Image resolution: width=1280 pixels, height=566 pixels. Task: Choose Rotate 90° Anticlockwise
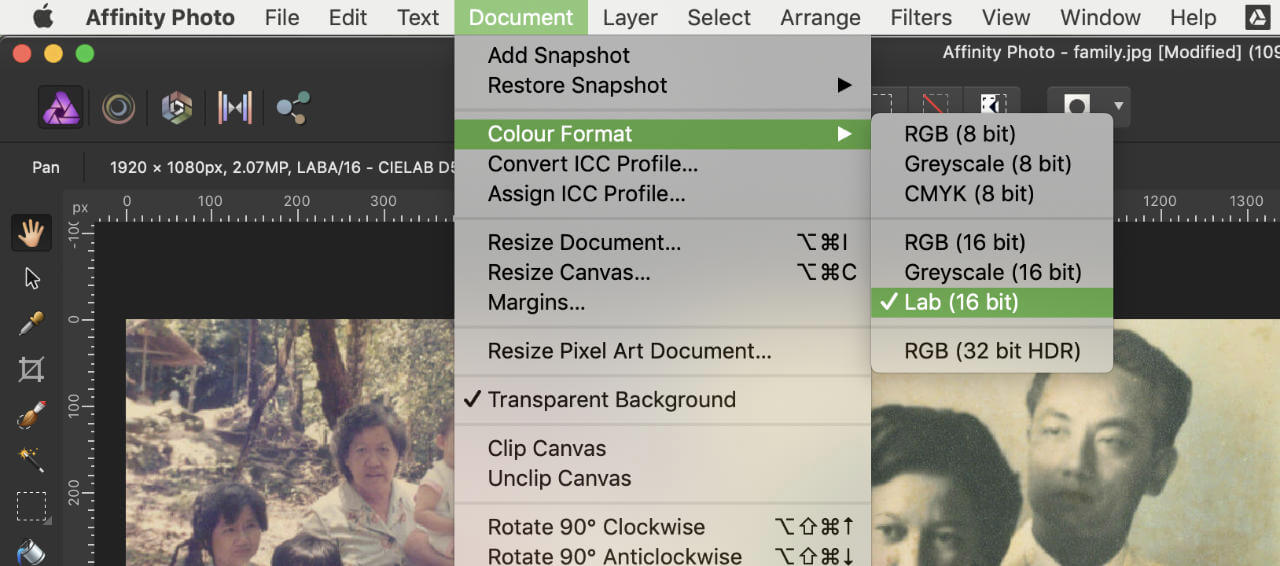[x=662, y=556]
